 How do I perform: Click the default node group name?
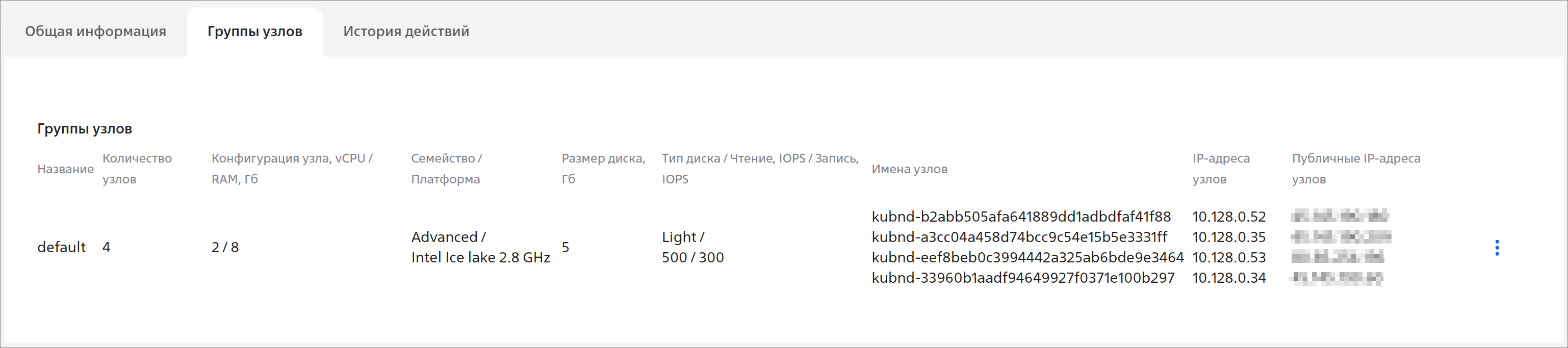point(62,247)
